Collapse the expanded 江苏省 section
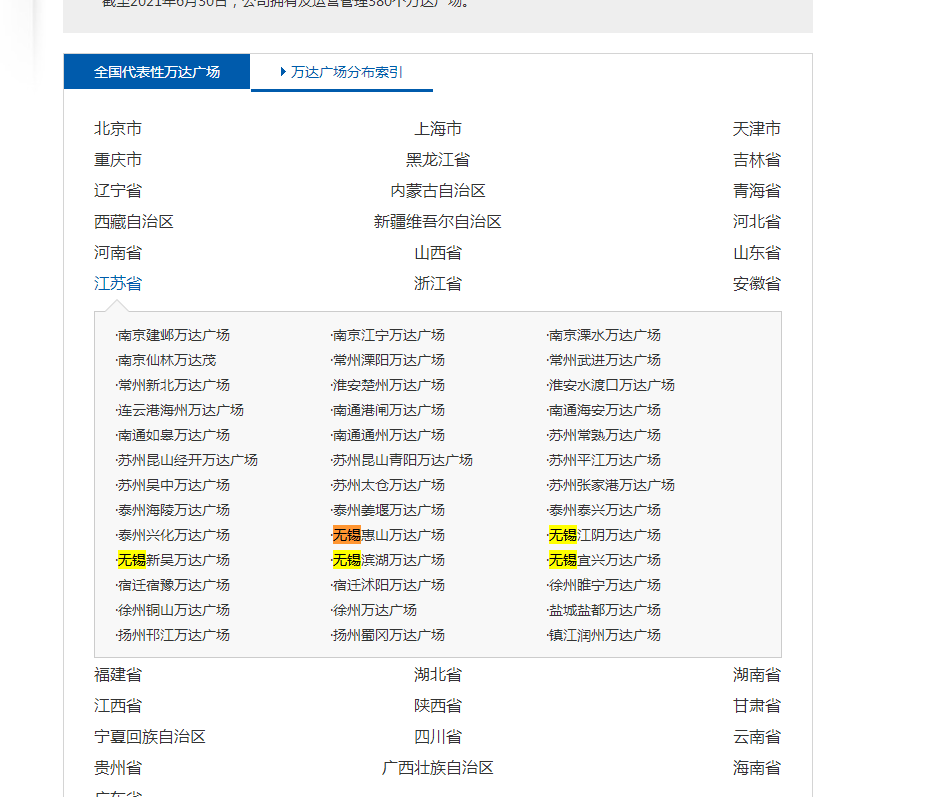Image resolution: width=925 pixels, height=797 pixels. [118, 284]
